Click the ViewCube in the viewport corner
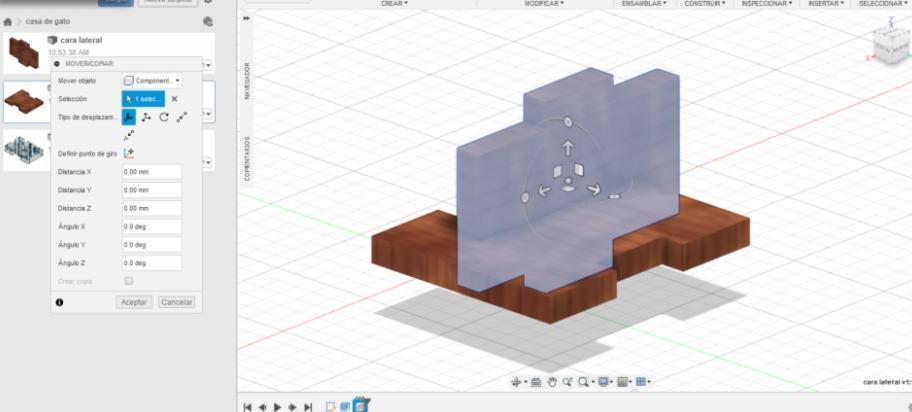Viewport: 912px width, 412px height. pyautogui.click(x=889, y=47)
